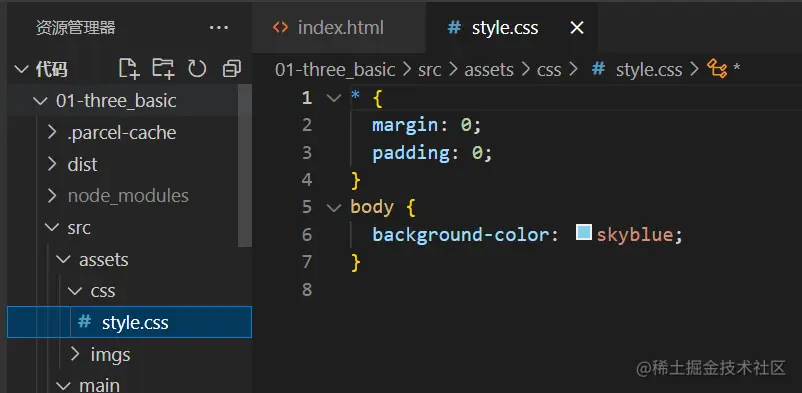Click the New Folder icon in explorer

point(163,69)
